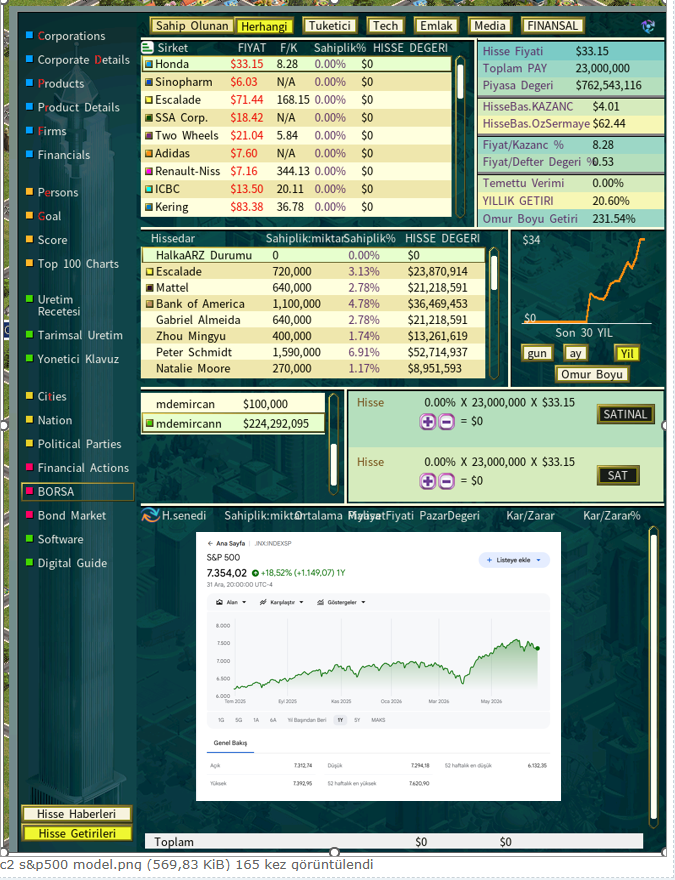Open Karşılaştır compare dropdown
Screen dimensions: 675x880
coord(281,602)
